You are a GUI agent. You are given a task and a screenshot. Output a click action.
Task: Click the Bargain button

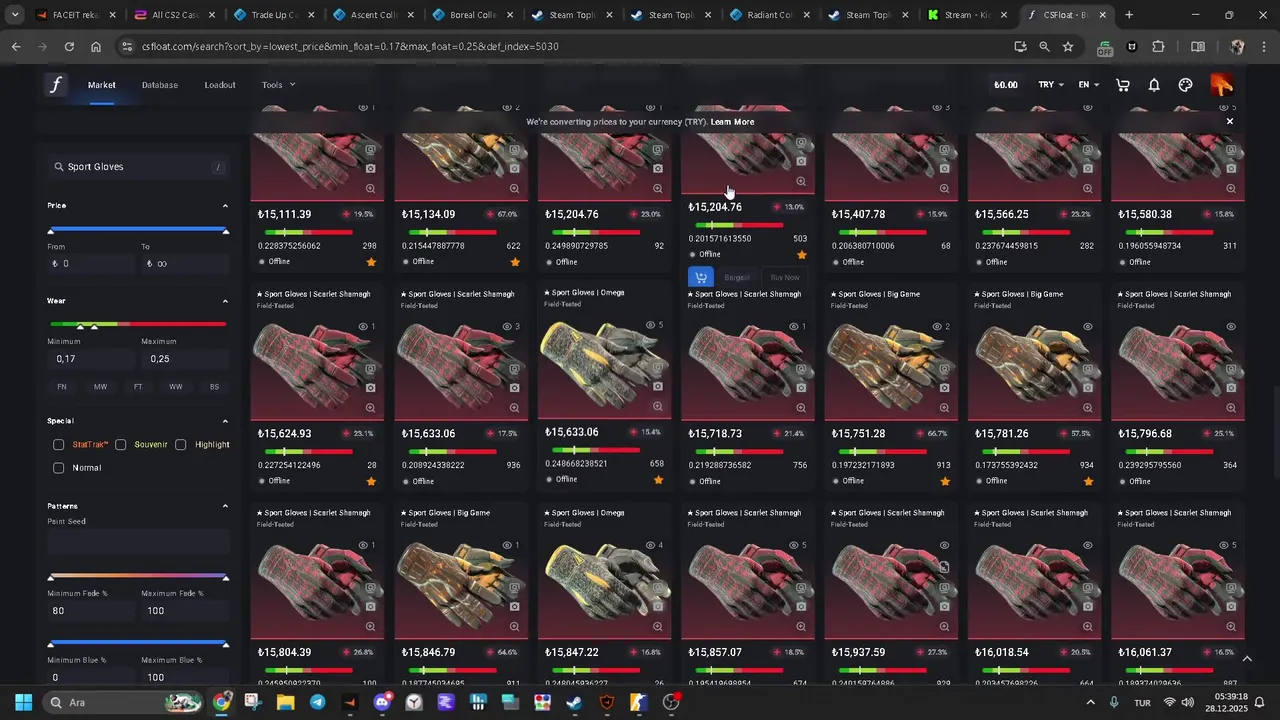[x=737, y=277]
